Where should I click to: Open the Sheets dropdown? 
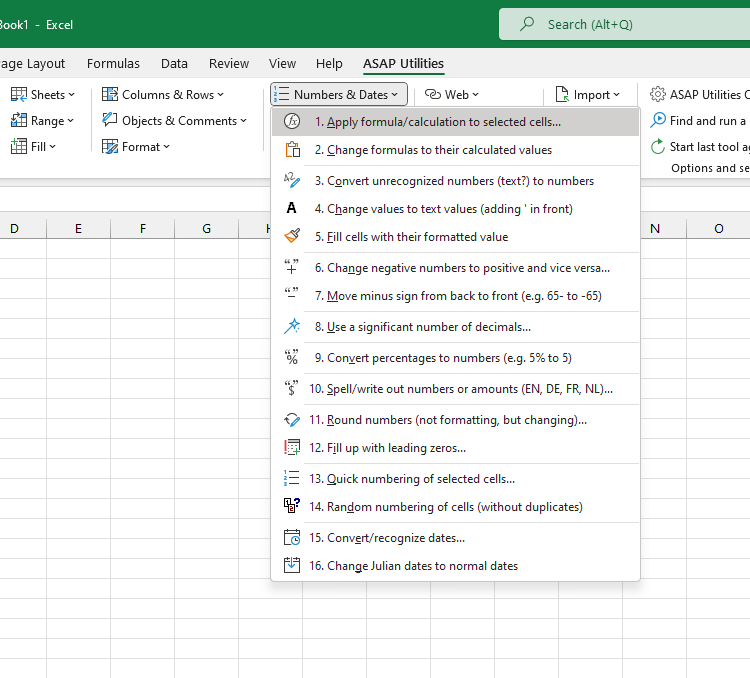(43, 94)
